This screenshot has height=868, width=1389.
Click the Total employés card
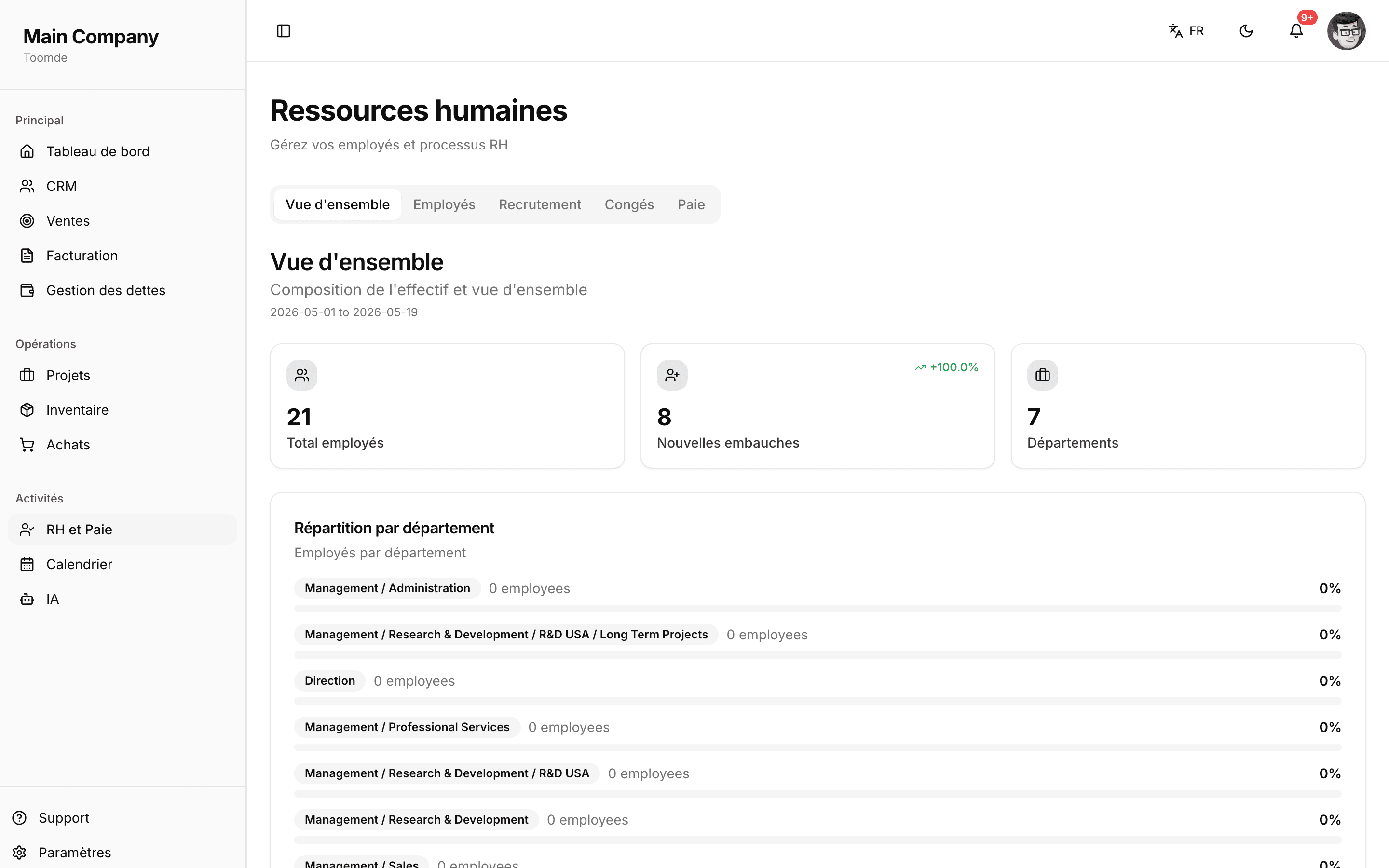448,406
